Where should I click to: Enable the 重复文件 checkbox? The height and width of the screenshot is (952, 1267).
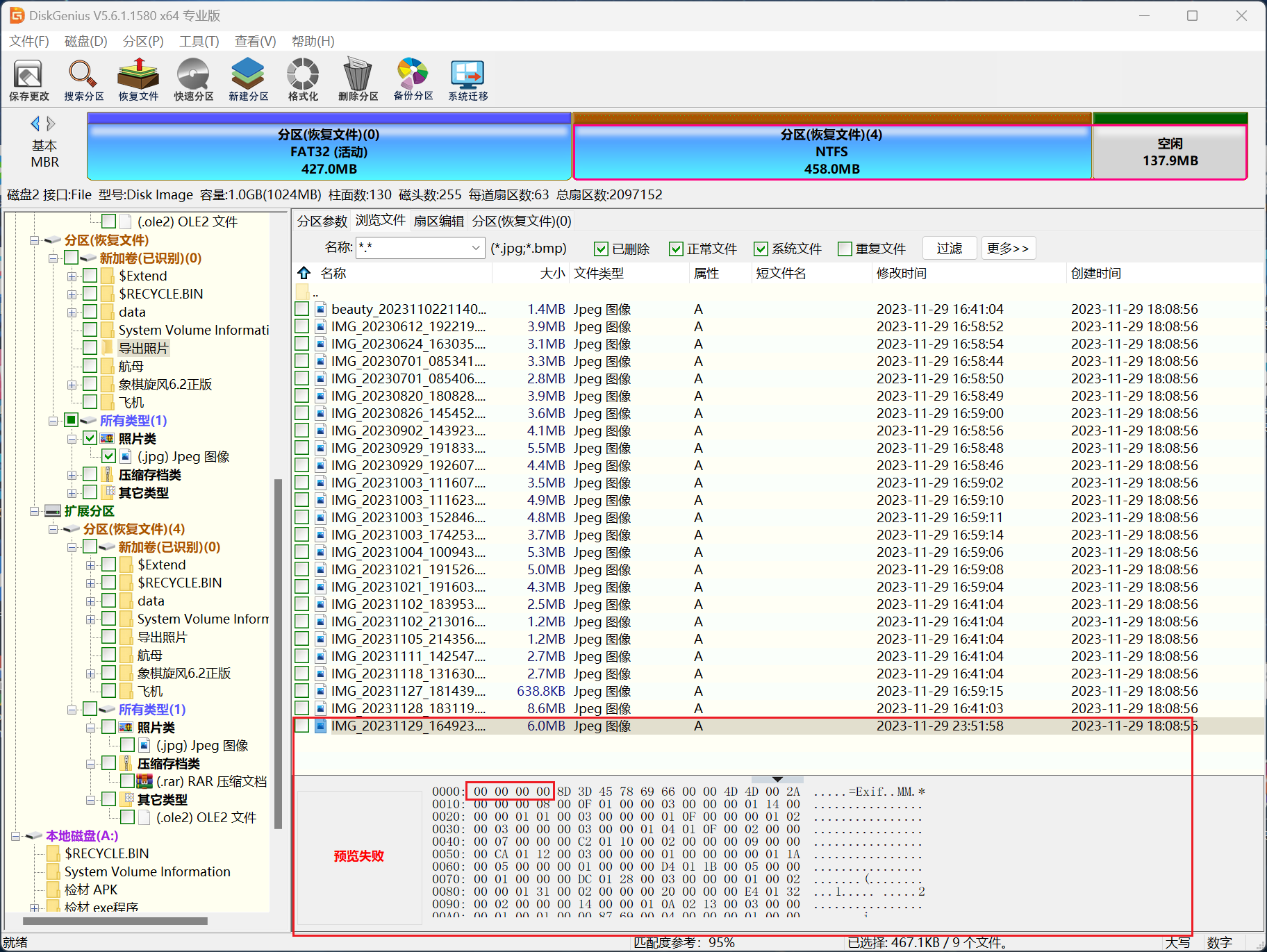point(845,249)
